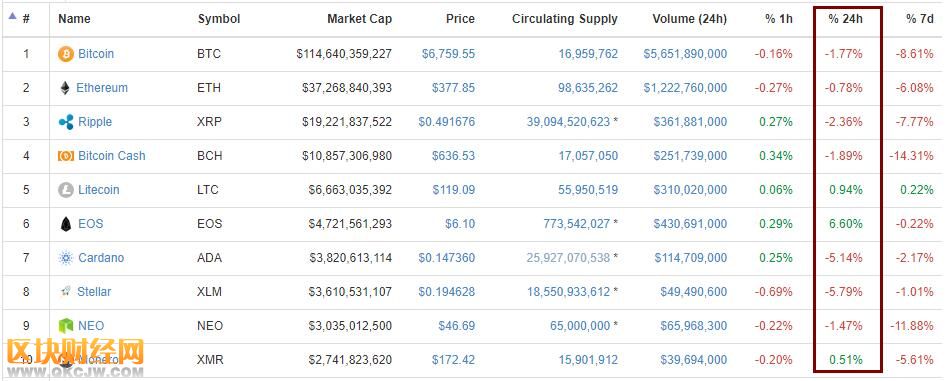Image resolution: width=948 pixels, height=381 pixels.
Task: Toggle rank sort arrow beside # header
Action: pyautogui.click(x=12, y=16)
